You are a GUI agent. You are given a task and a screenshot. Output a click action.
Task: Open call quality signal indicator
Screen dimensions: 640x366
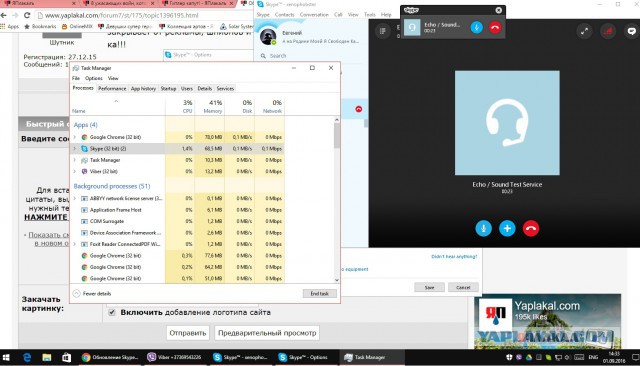coord(608,31)
